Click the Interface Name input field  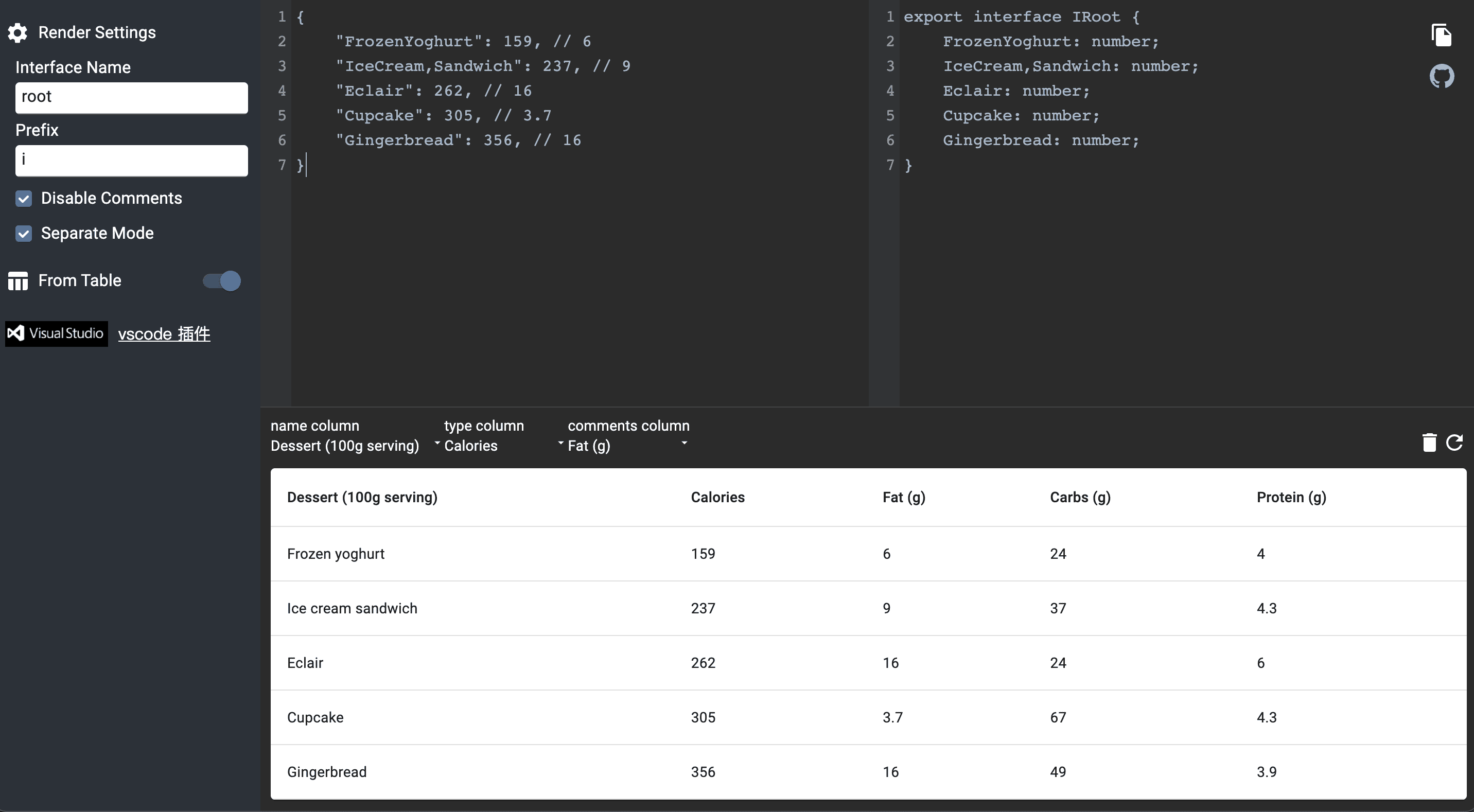pyautogui.click(x=131, y=97)
